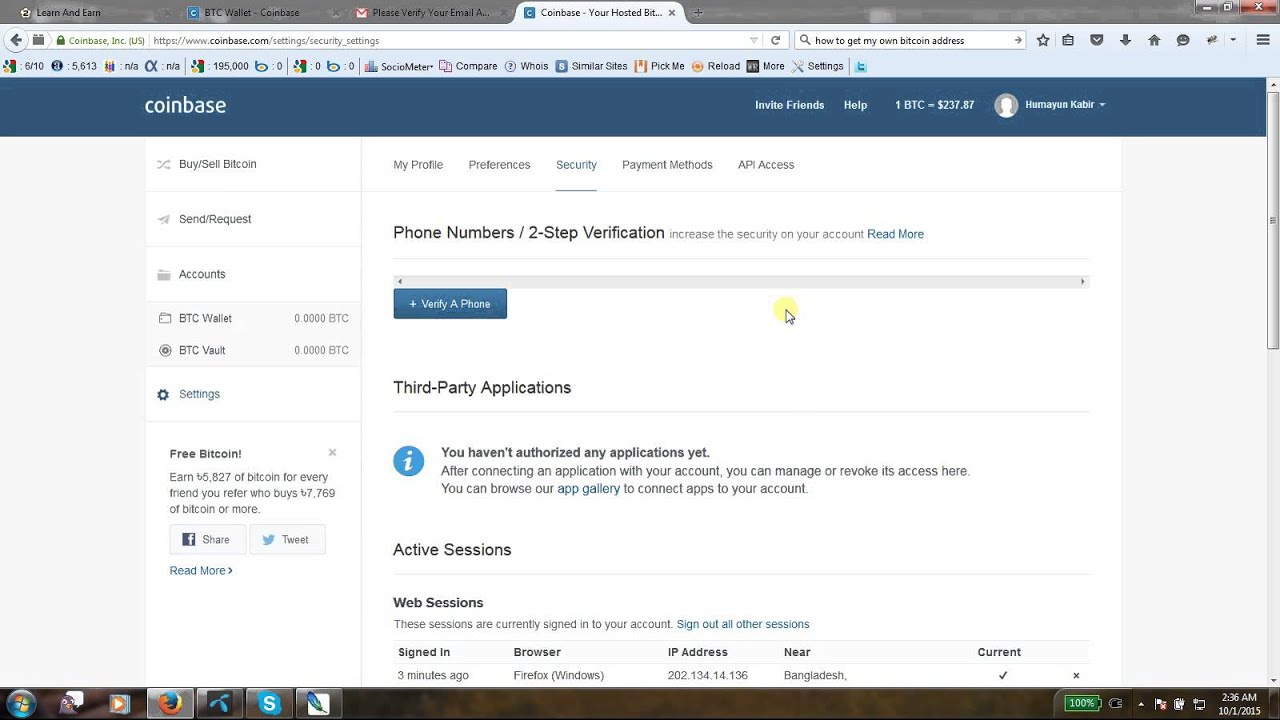
Task: Click left arrow of horizontal scrollbar
Action: pyautogui.click(x=399, y=282)
